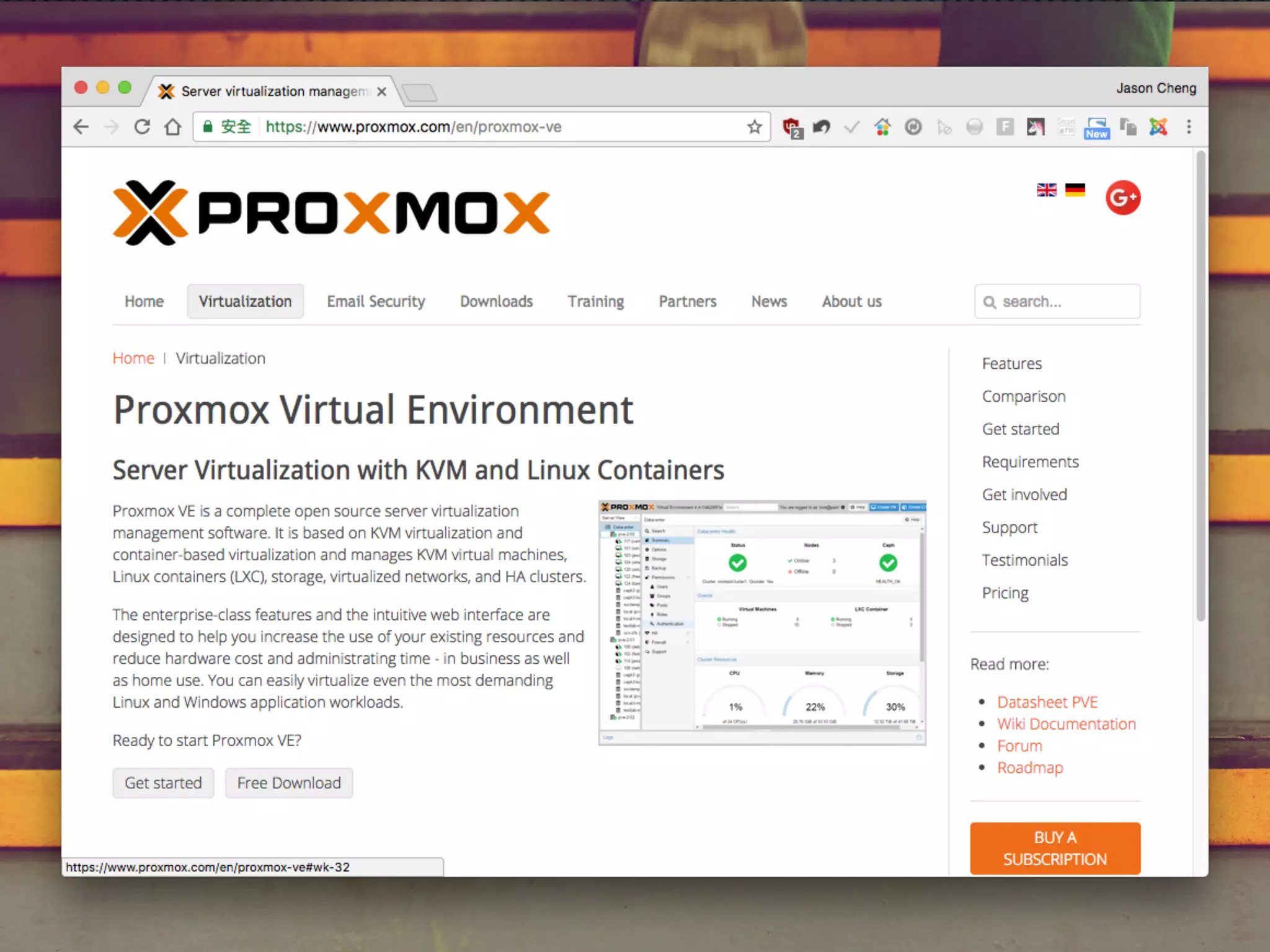Image resolution: width=1270 pixels, height=952 pixels.
Task: Select the Virtualization navigation tab
Action: [x=245, y=302]
